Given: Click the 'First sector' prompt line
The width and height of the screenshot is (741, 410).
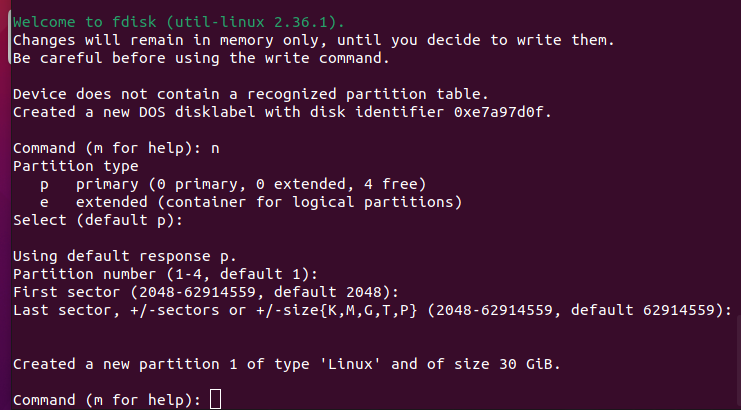Looking at the screenshot, I should point(206,292).
